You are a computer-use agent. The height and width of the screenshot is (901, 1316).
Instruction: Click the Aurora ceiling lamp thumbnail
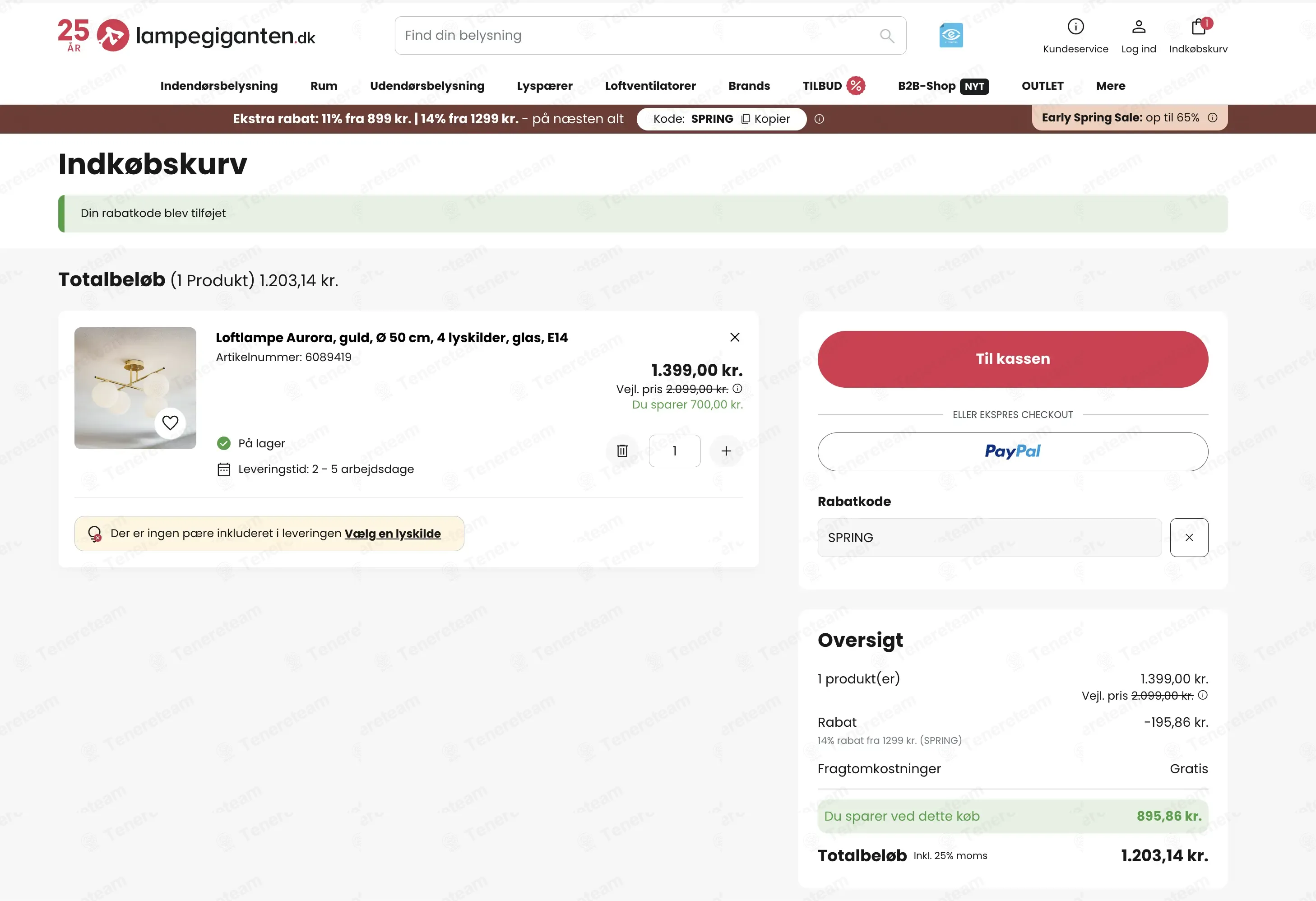135,388
